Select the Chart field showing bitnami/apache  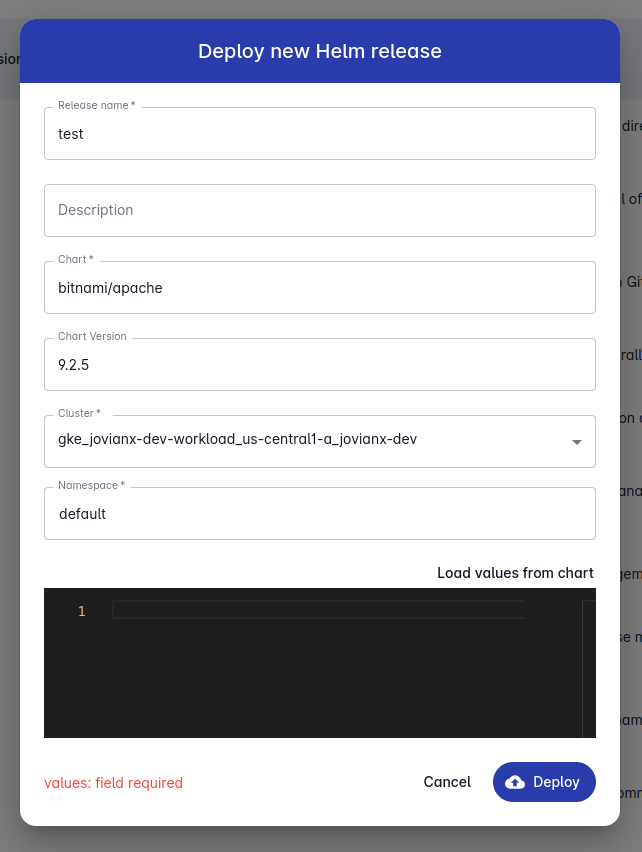pyautogui.click(x=320, y=287)
